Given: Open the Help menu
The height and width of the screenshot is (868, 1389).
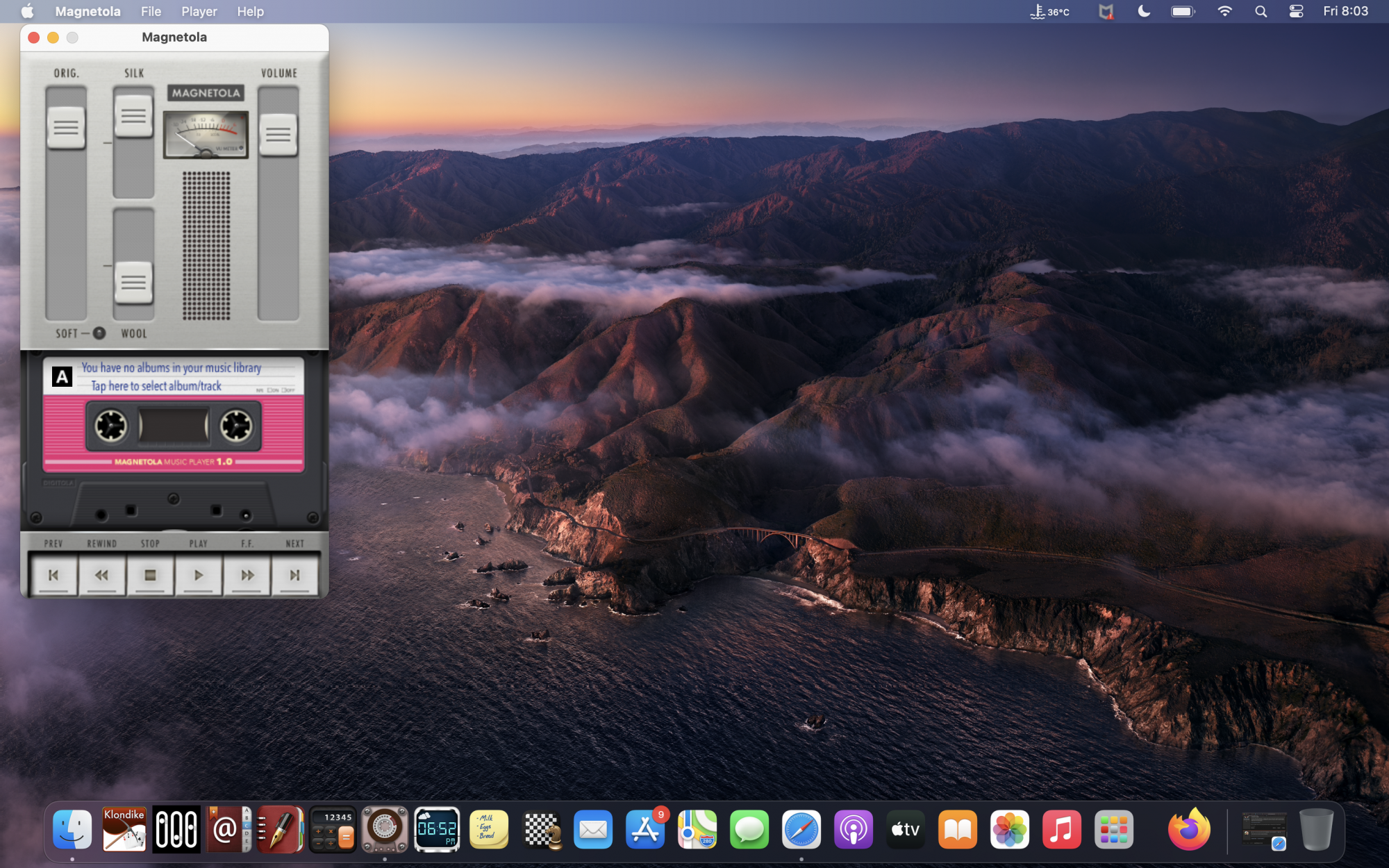Looking at the screenshot, I should [x=250, y=11].
